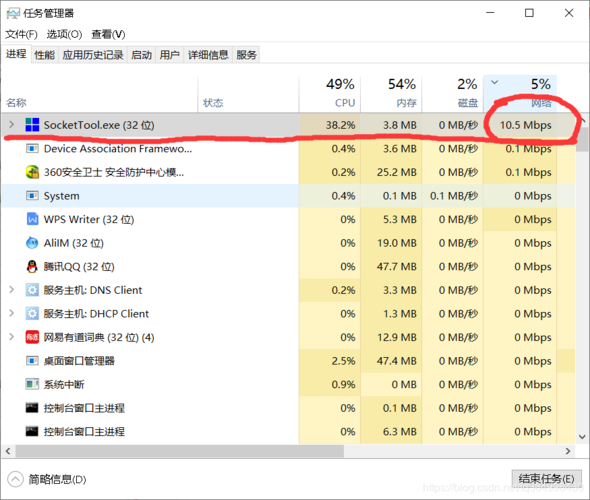Screen dimensions: 590x500
Task: Expand the 网易有道词典 process group
Action: pos(12,337)
